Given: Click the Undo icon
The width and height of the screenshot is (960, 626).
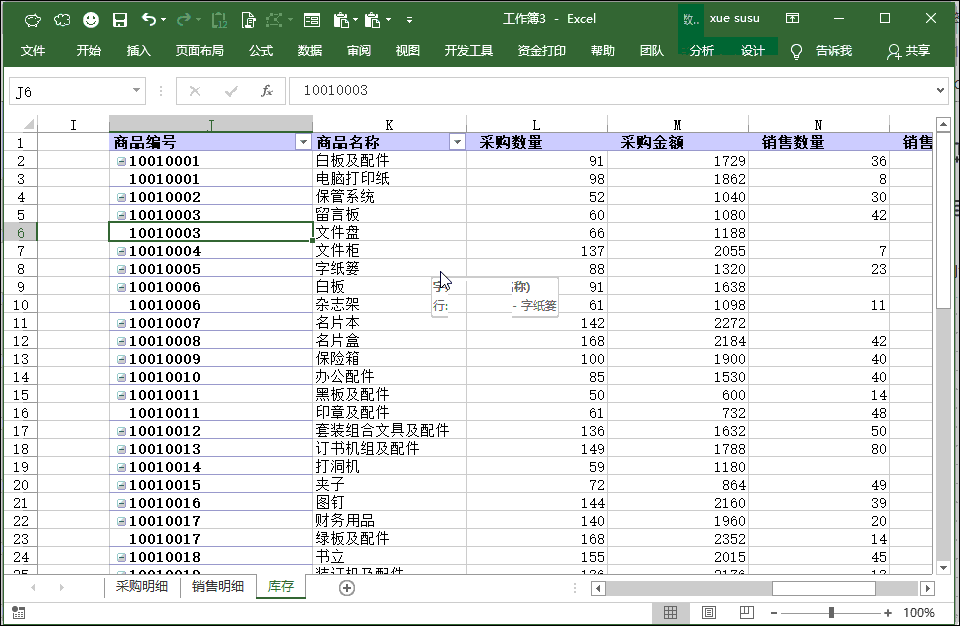Looking at the screenshot, I should point(147,19).
